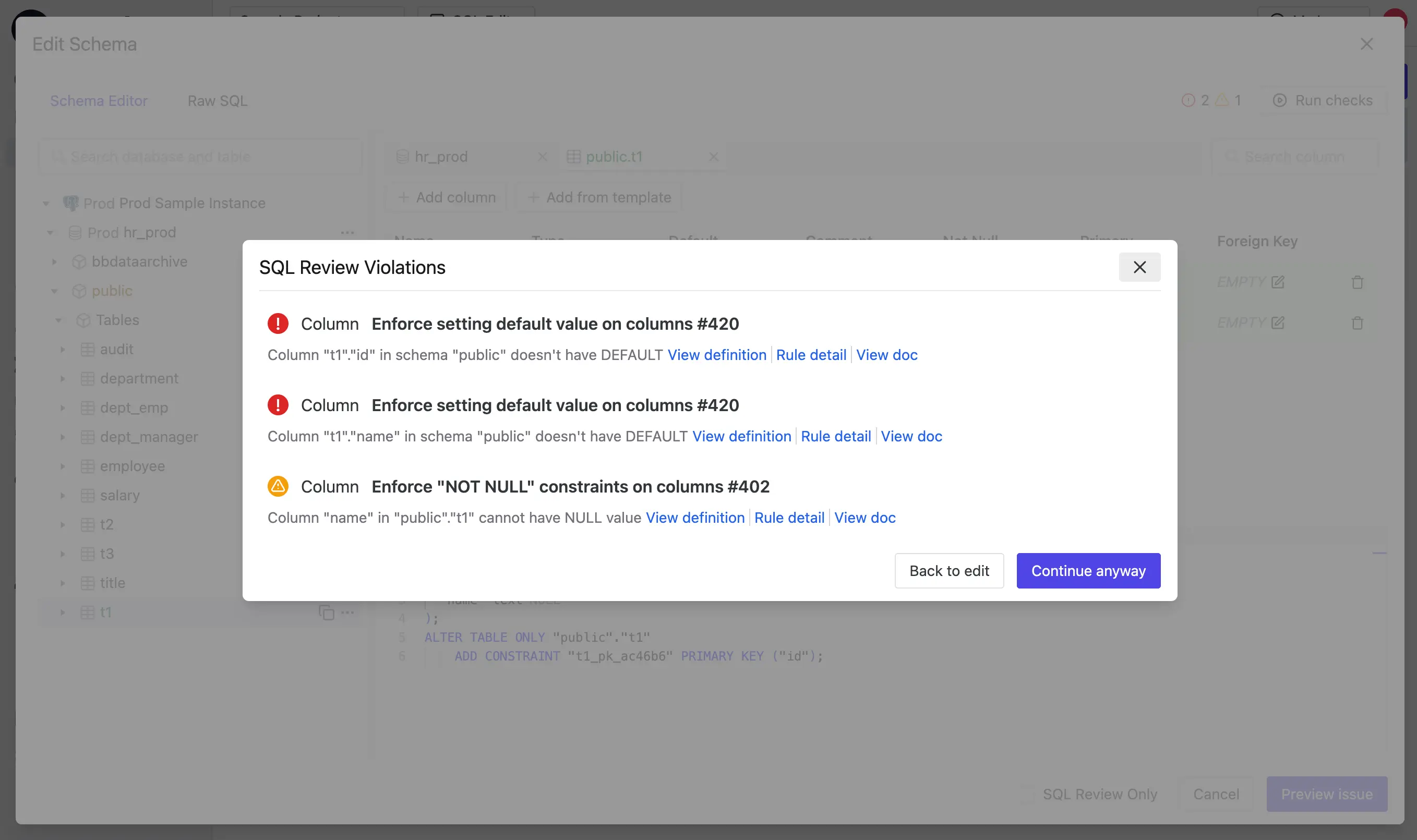Close the hr_prod tab

click(542, 157)
